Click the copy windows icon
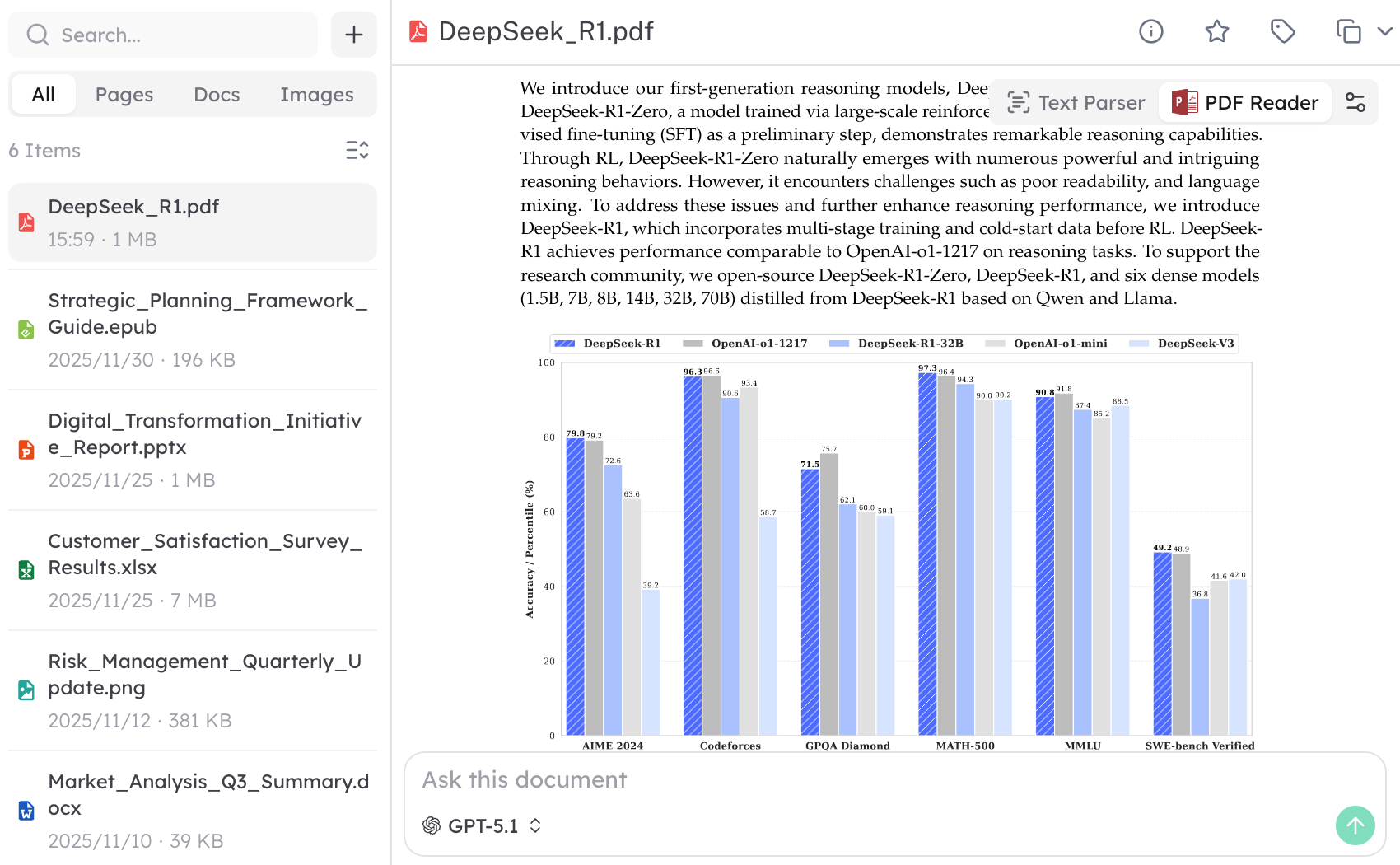The image size is (1400, 865). tap(1348, 31)
